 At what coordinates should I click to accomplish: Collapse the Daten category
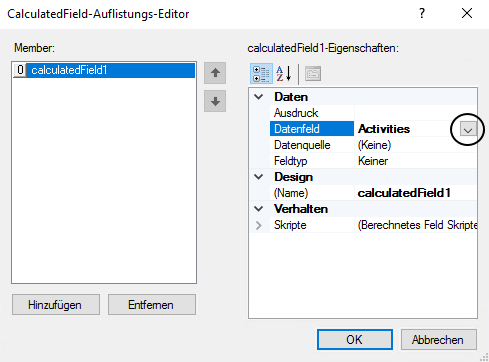(x=259, y=97)
